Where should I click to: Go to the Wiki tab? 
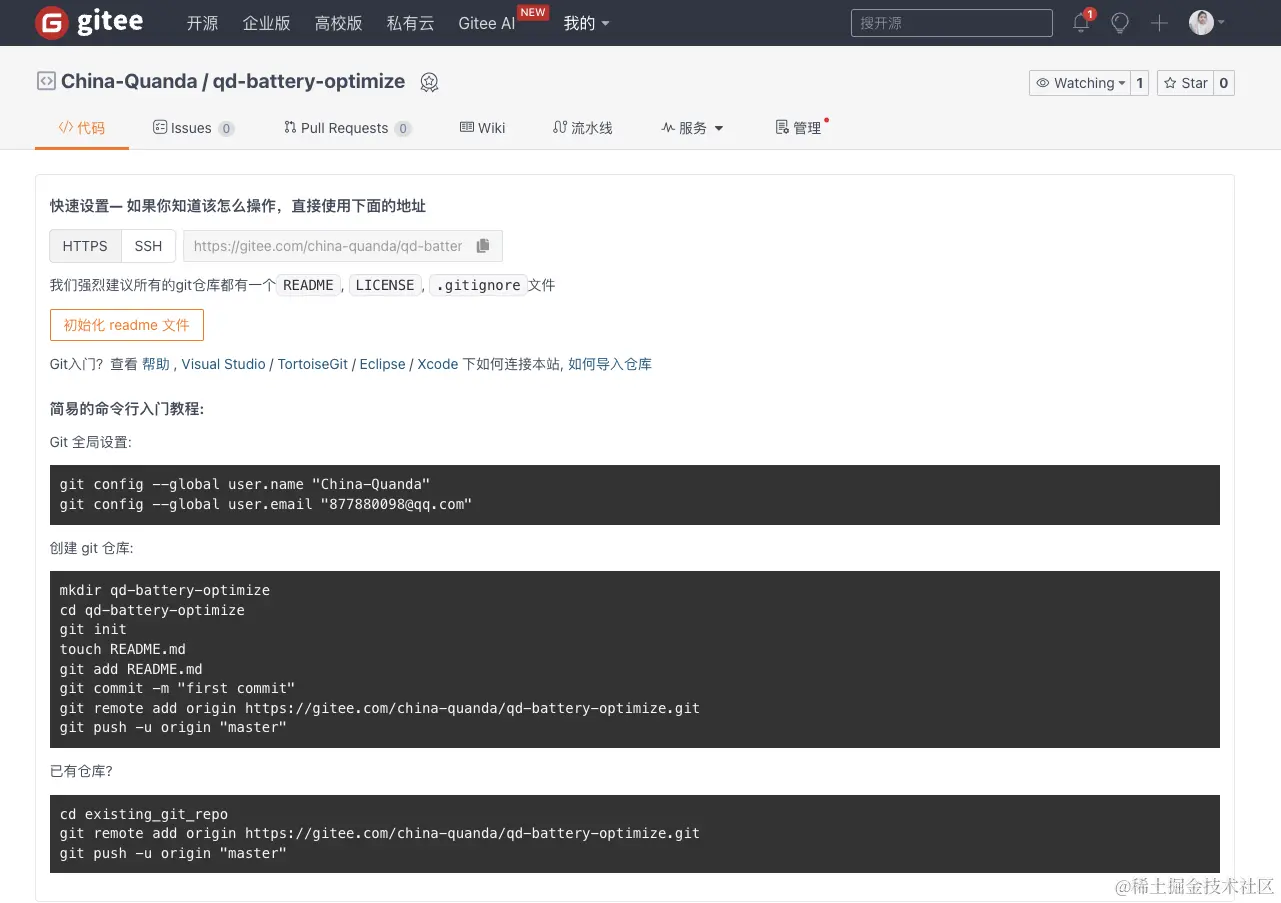pos(482,128)
